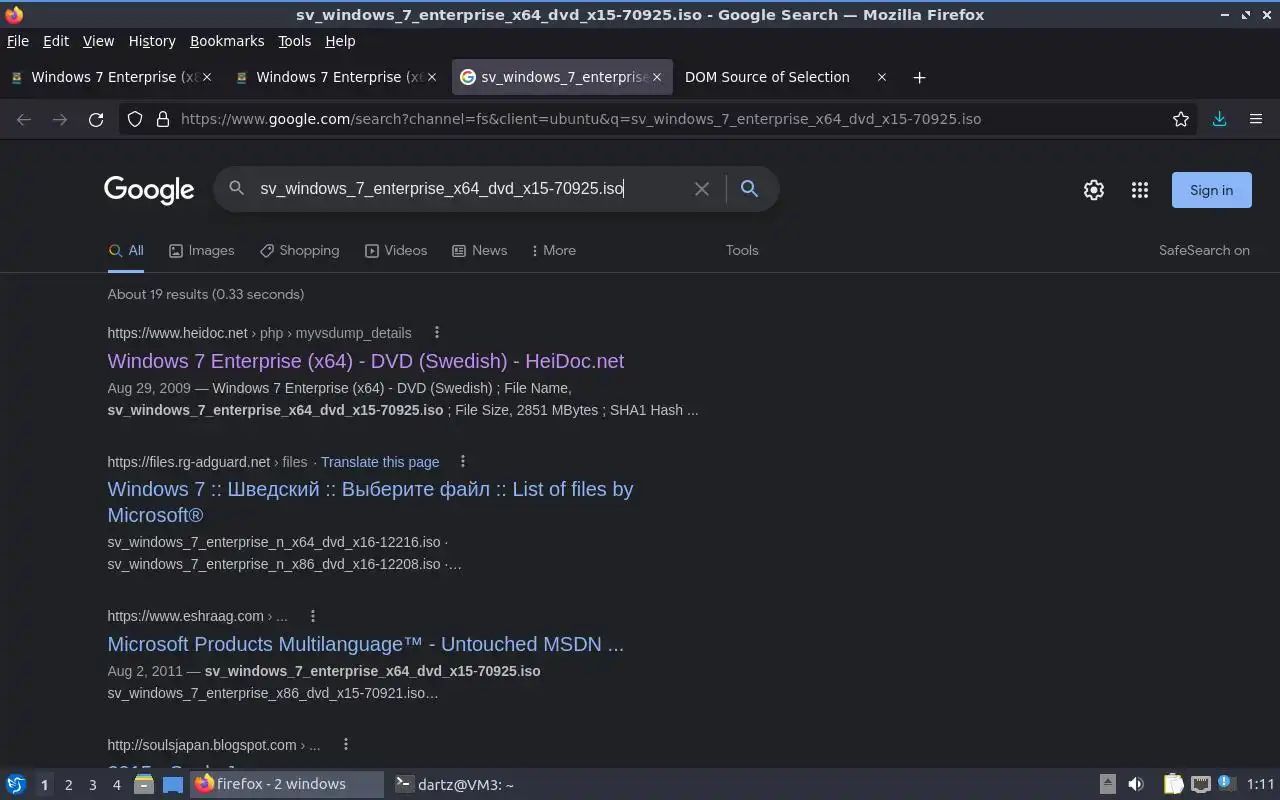Open options for files.rg-adguard.net result
Viewport: 1280px width, 800px height.
click(462, 461)
